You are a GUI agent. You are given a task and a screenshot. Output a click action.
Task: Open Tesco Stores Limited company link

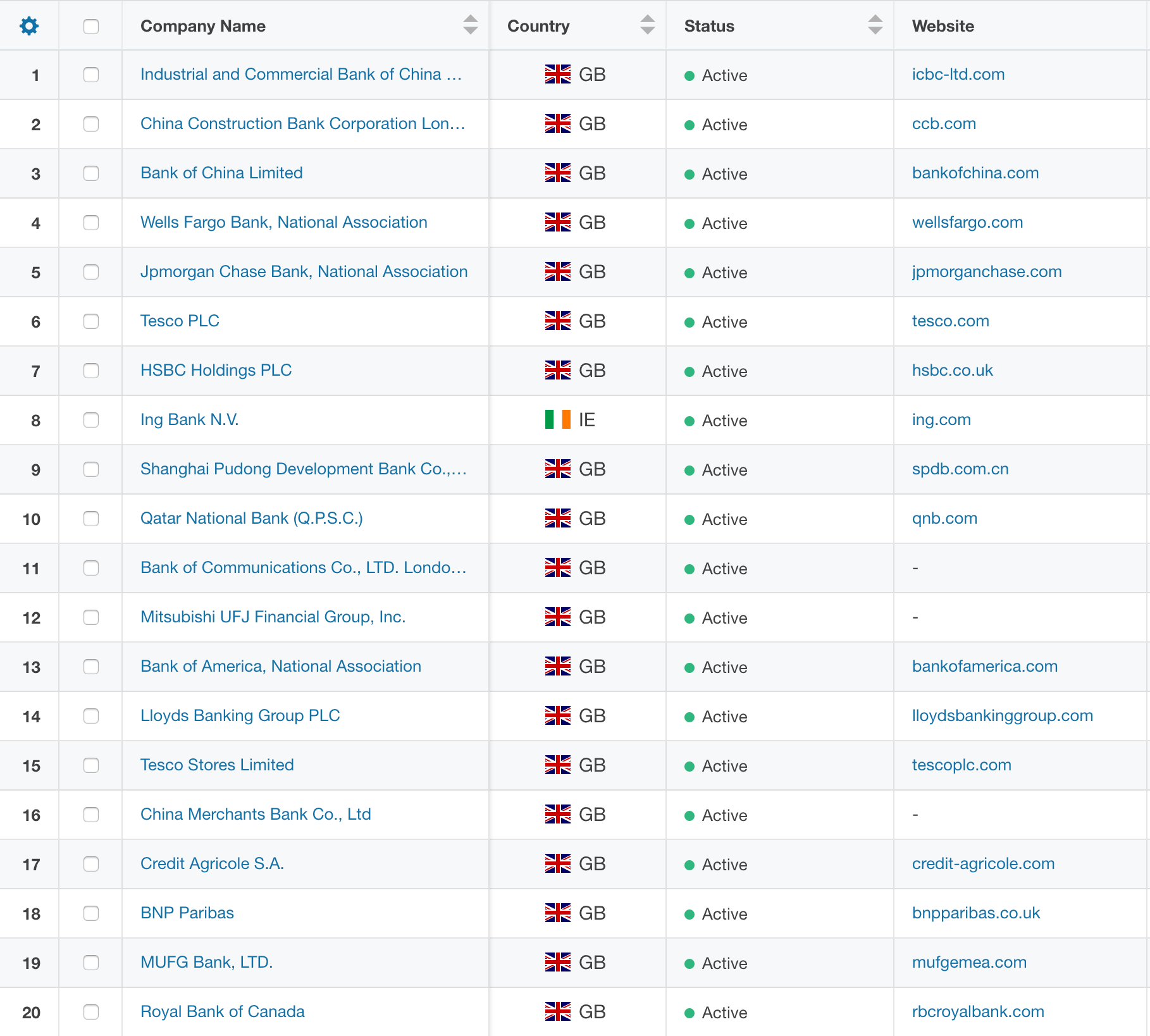coord(217,765)
